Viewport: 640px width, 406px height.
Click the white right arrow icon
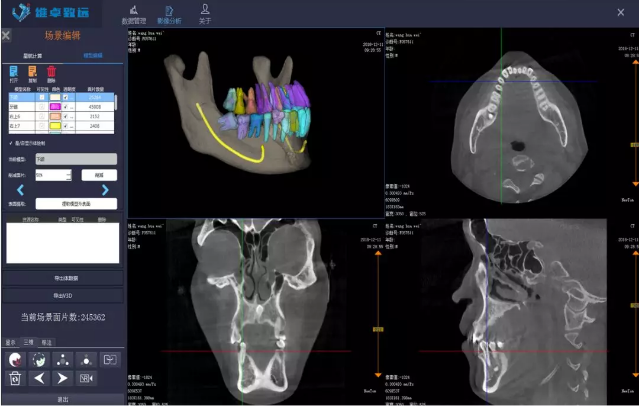[62, 378]
